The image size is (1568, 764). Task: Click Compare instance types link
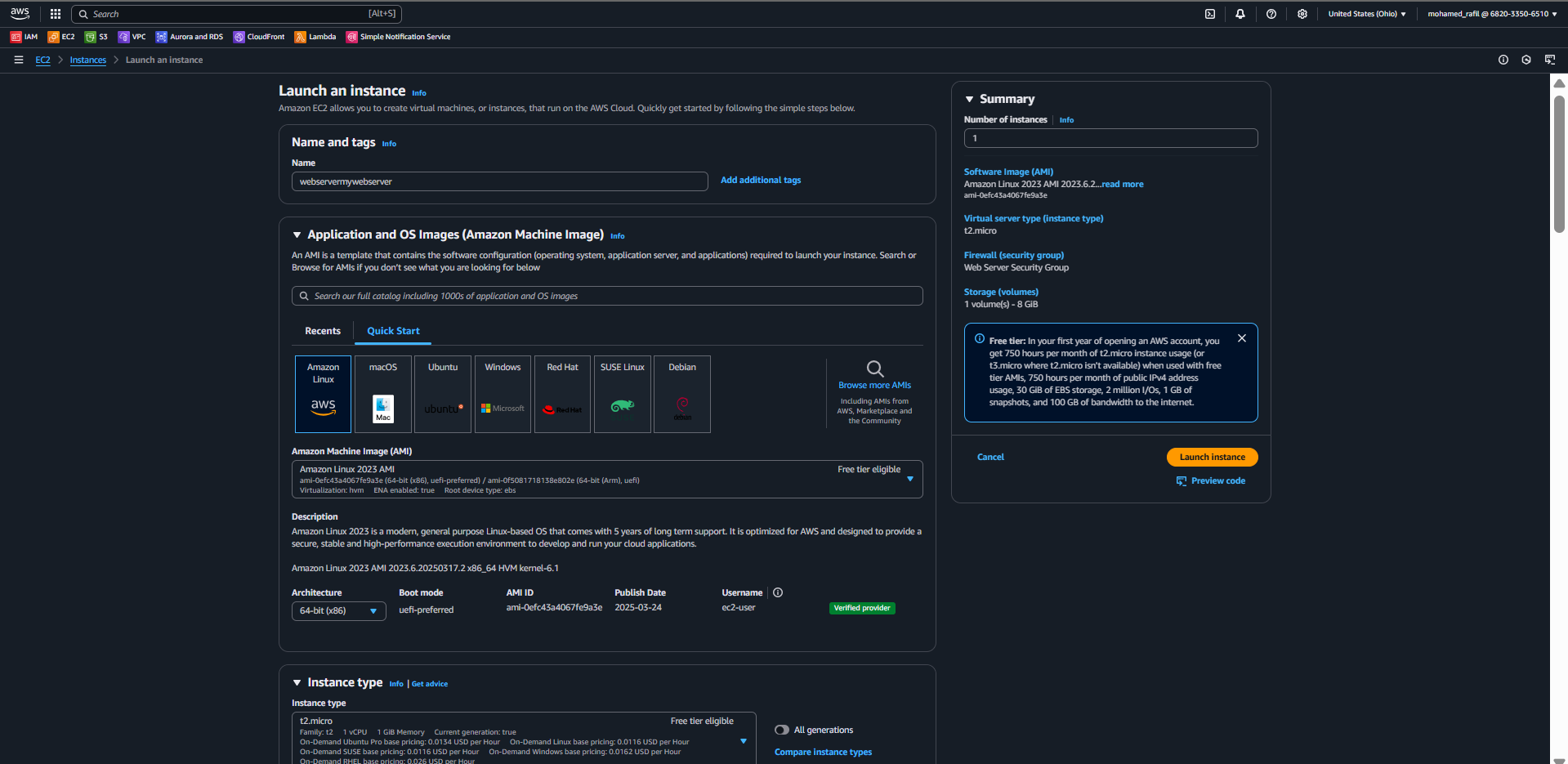click(823, 752)
